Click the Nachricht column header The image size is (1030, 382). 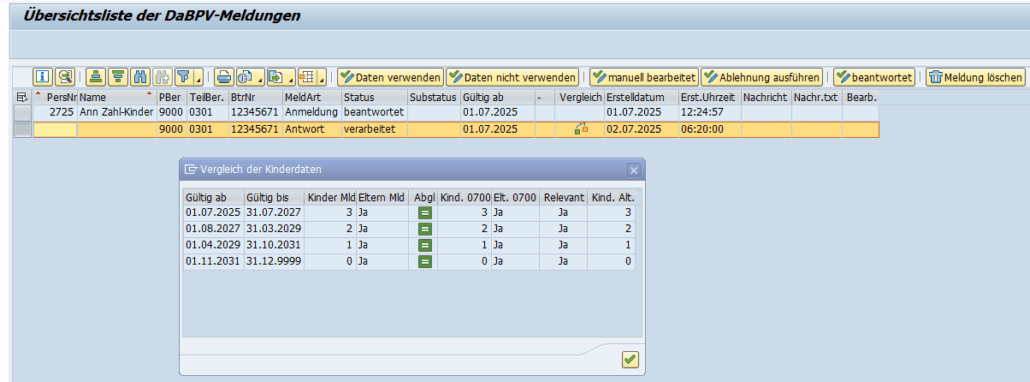pos(766,97)
